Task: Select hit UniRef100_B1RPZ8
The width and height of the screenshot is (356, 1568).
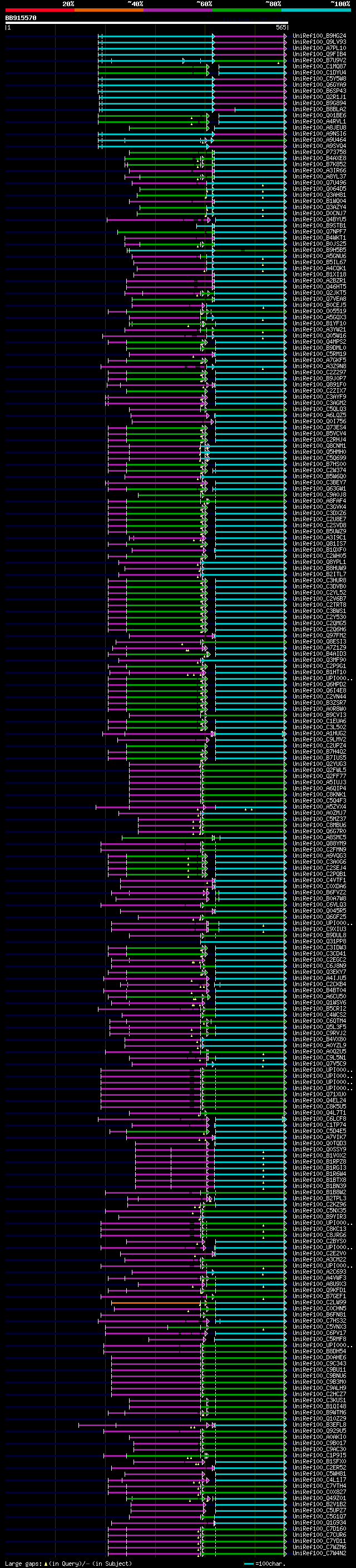Action: [x=319, y=1161]
